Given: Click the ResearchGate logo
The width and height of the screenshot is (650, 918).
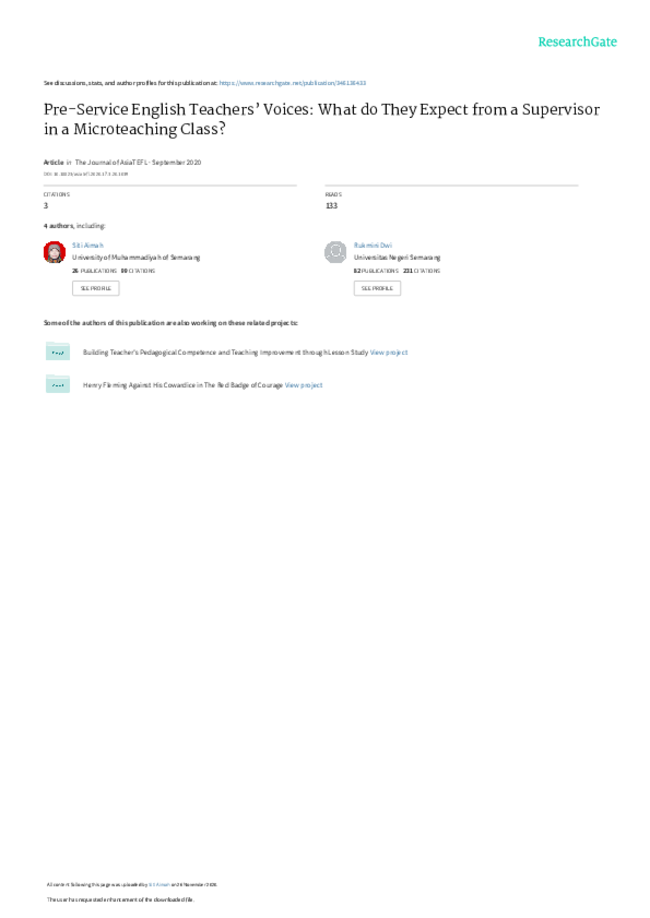Looking at the screenshot, I should tap(577, 42).
